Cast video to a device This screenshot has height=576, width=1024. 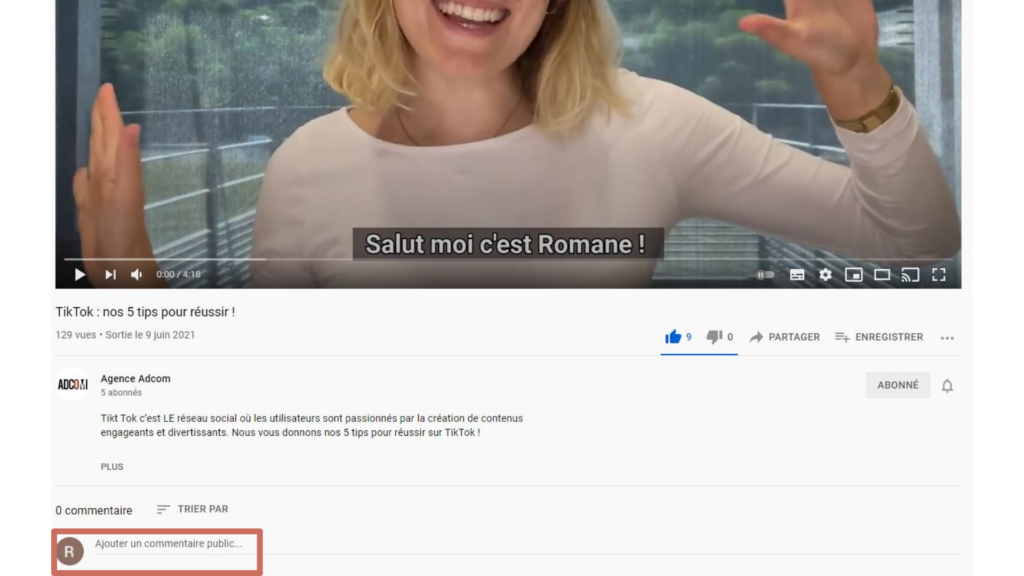click(x=910, y=275)
